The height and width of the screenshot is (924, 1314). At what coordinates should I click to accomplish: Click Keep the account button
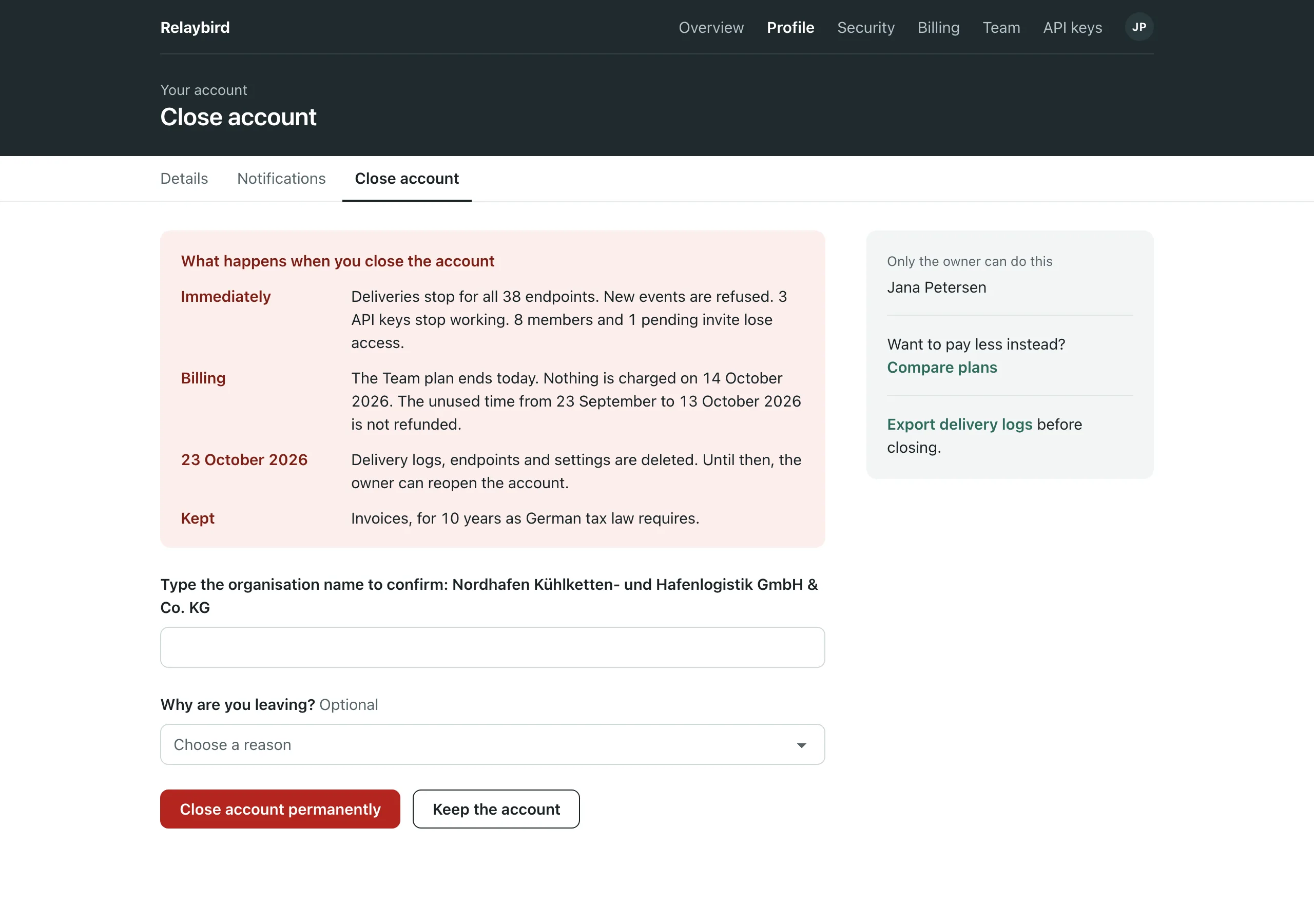pos(496,809)
